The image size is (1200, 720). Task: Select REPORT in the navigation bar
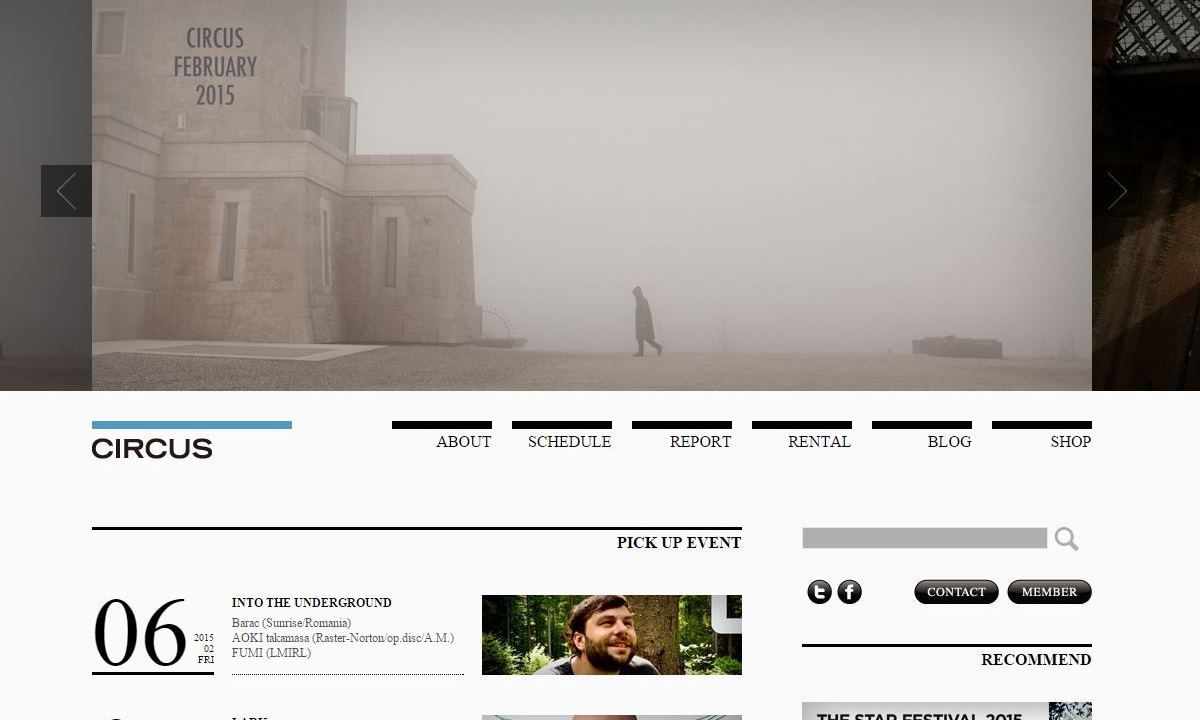700,441
